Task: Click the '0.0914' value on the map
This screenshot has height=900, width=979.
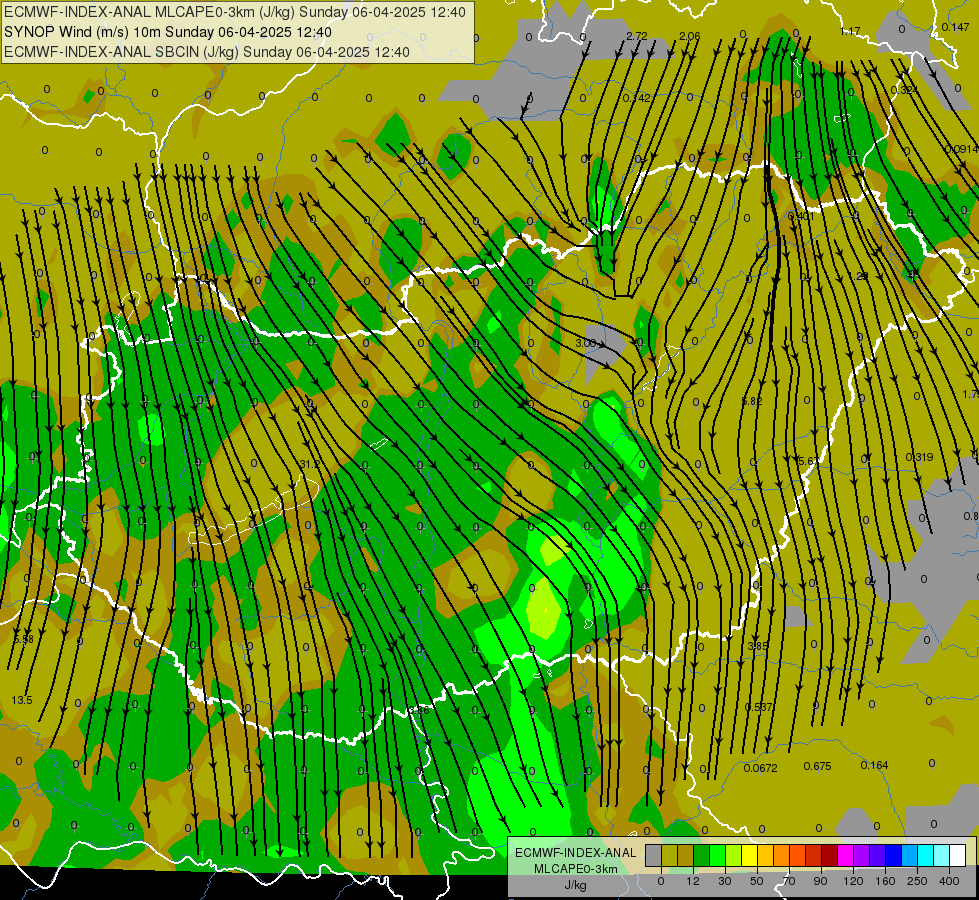Action: [962, 149]
